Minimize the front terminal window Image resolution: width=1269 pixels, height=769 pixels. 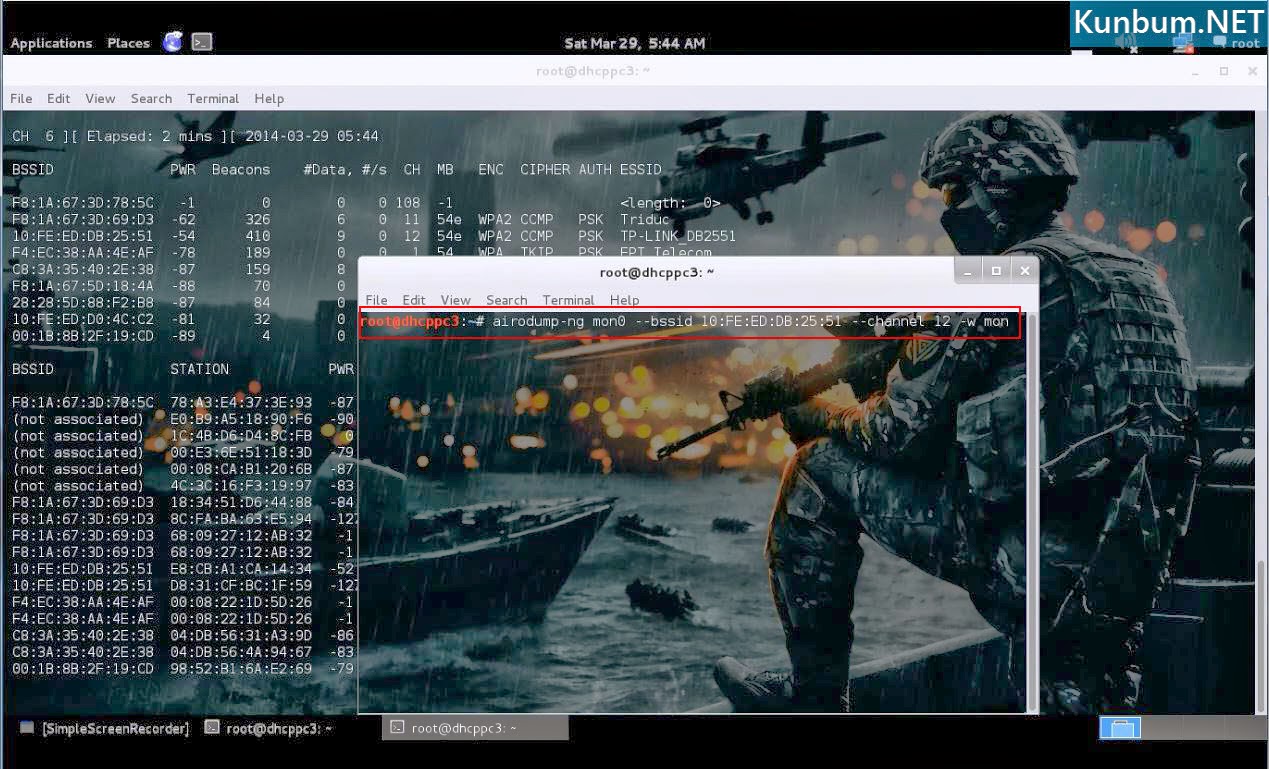[967, 271]
